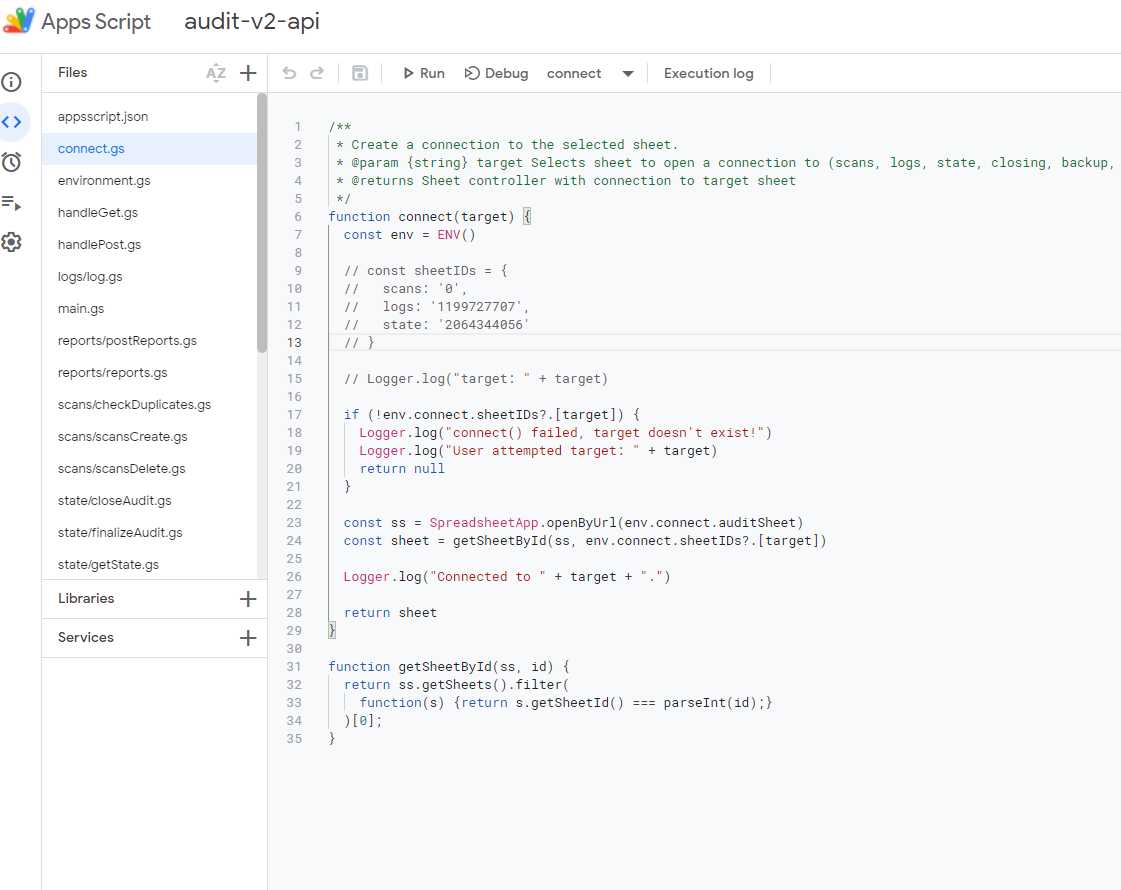Open appsscript.json file
1121x890 pixels.
pyautogui.click(x=103, y=117)
